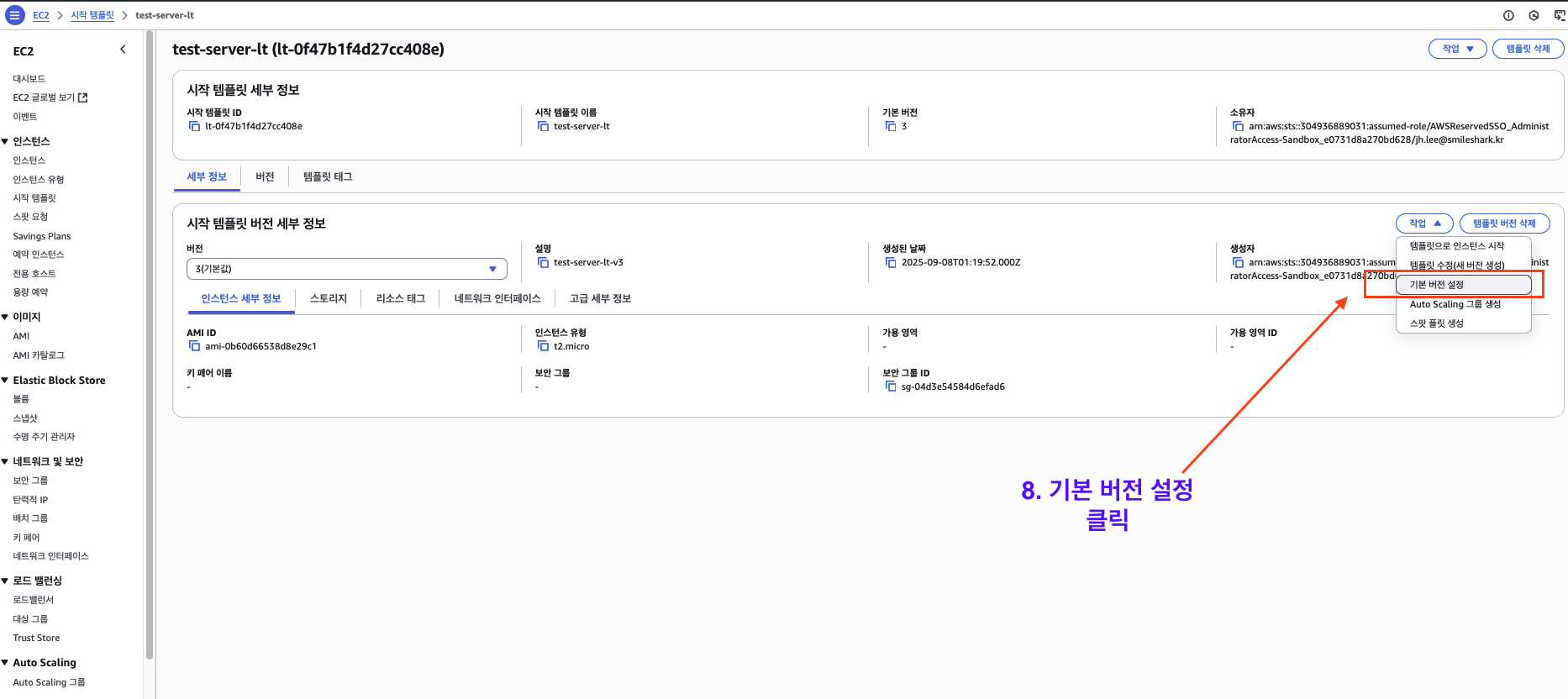The width and height of the screenshot is (1568, 699).
Task: Copy the launch template ID lt-0f47b1f4d27cc408e
Action: pyautogui.click(x=194, y=126)
